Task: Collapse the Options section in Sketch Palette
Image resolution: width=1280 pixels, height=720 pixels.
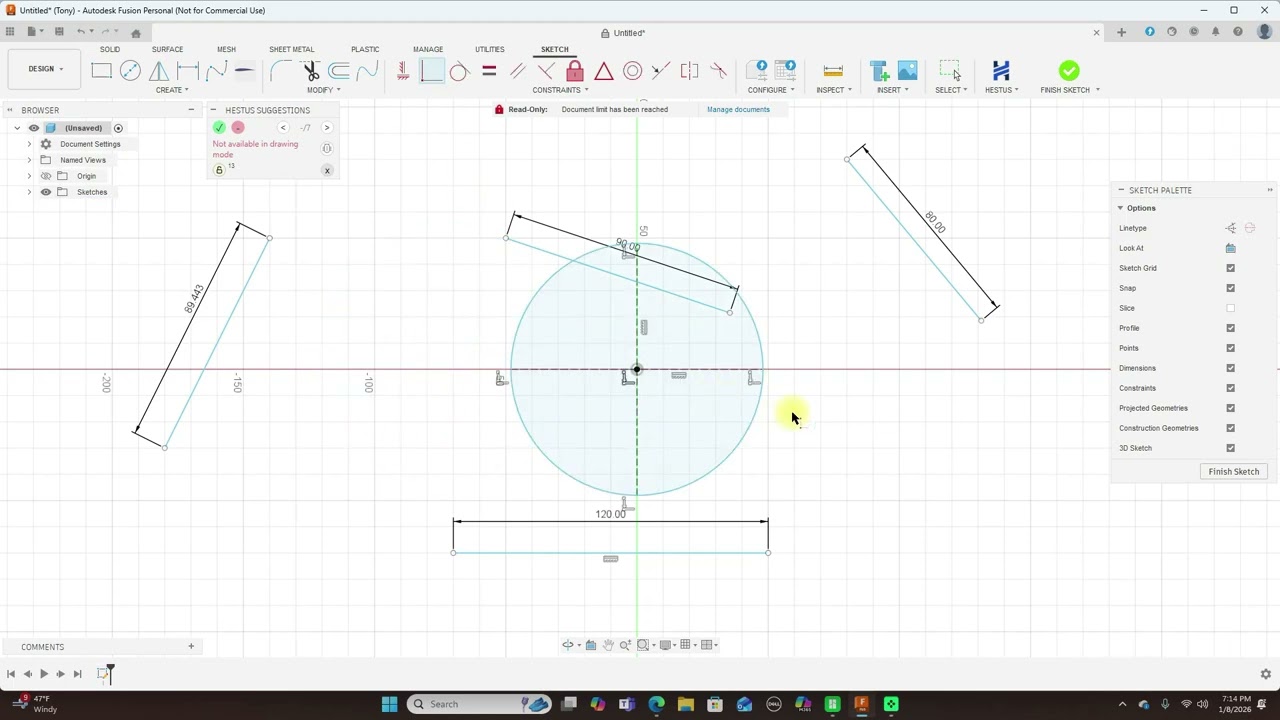Action: pyautogui.click(x=1120, y=208)
